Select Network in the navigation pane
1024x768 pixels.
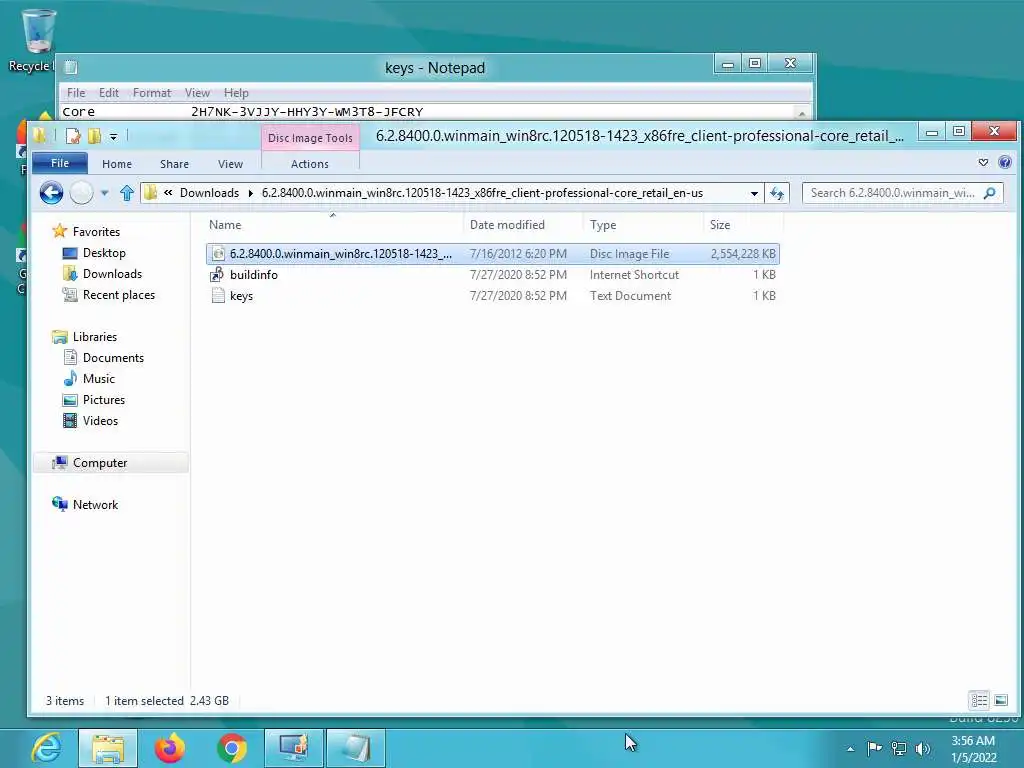pyautogui.click(x=95, y=505)
